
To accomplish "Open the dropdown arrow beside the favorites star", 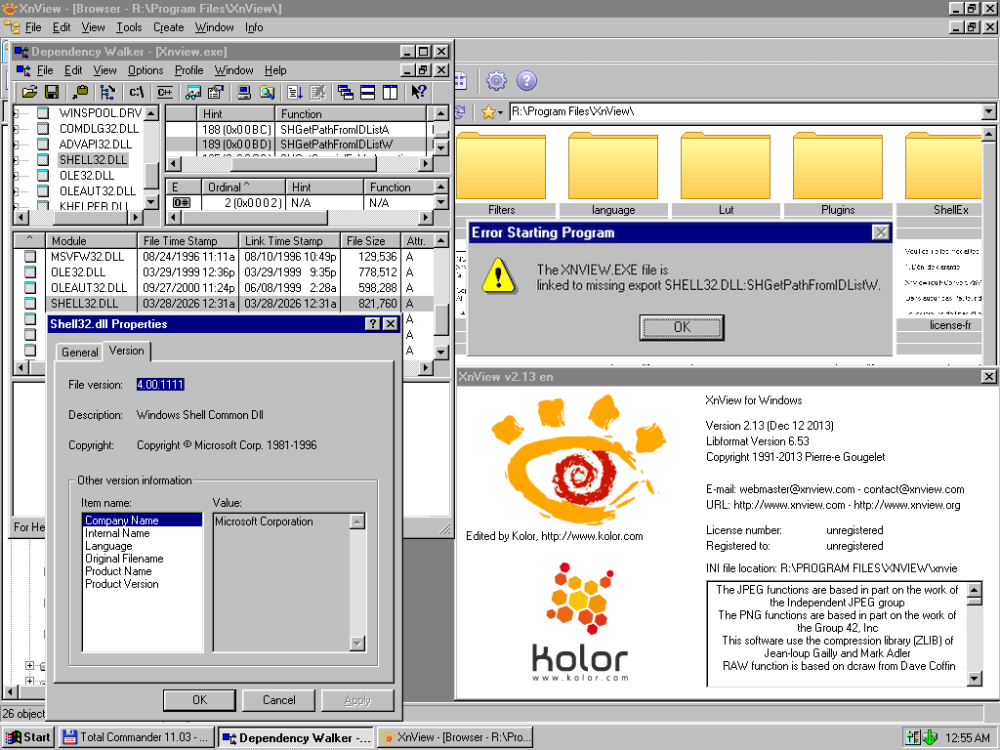I will coord(500,113).
